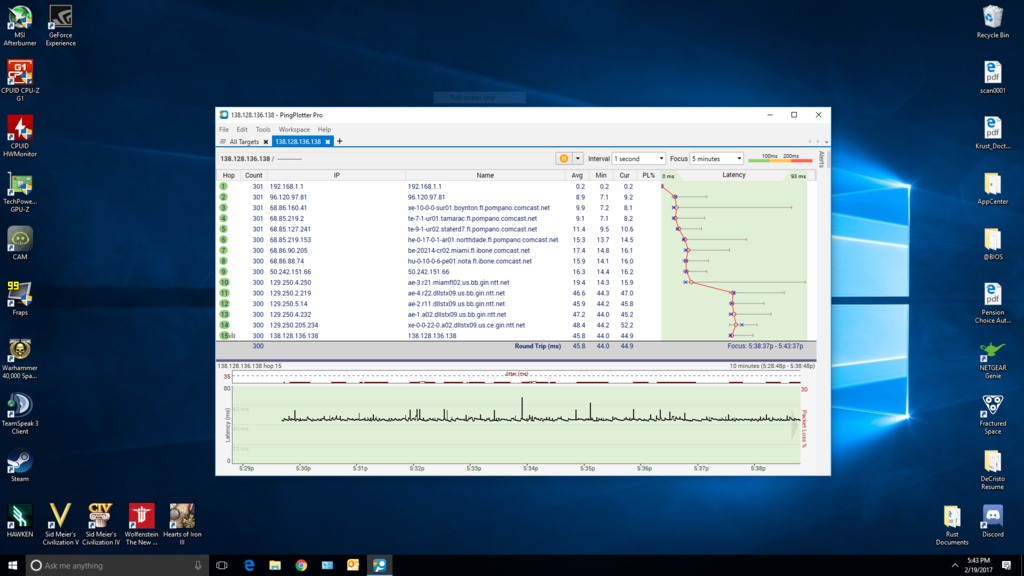Open the tab list dropdown arrow
Screen dimensions: 1024x576
pyautogui.click(x=826, y=142)
